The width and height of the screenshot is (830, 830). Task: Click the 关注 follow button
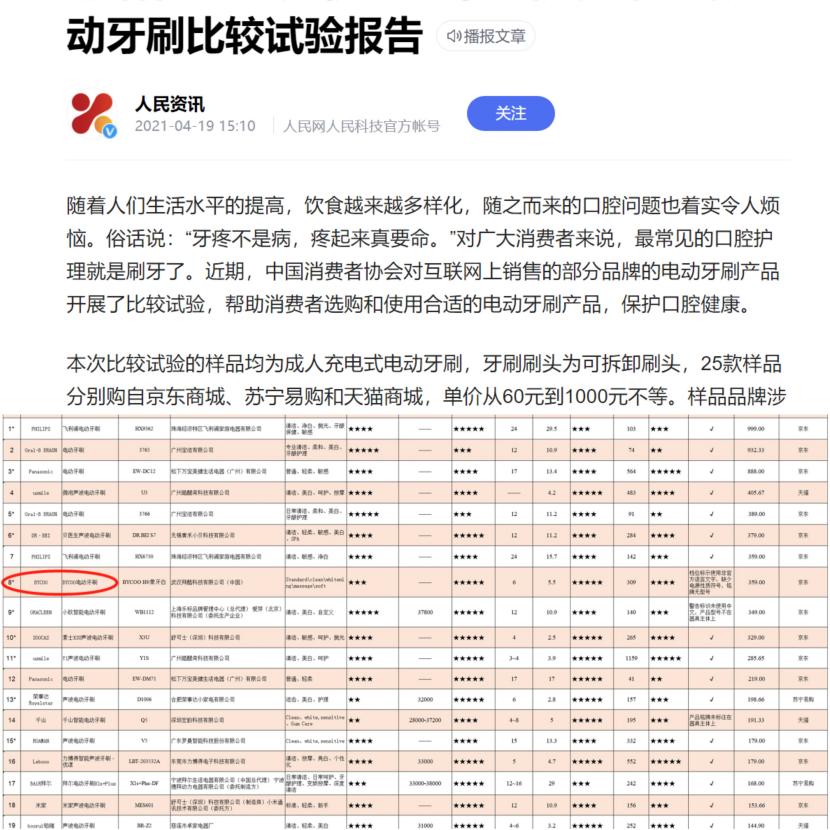tap(511, 114)
